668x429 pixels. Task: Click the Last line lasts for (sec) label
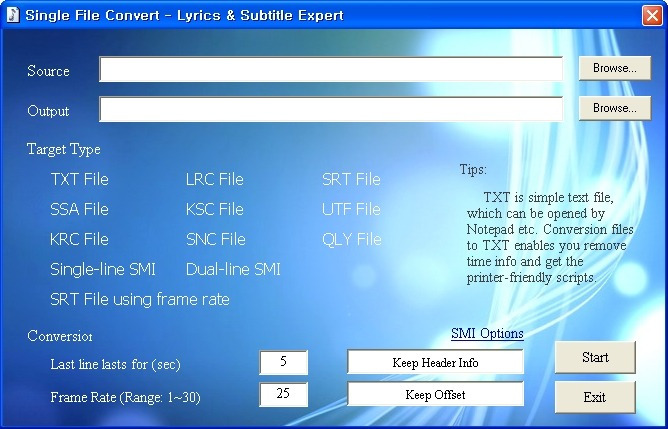tap(115, 364)
